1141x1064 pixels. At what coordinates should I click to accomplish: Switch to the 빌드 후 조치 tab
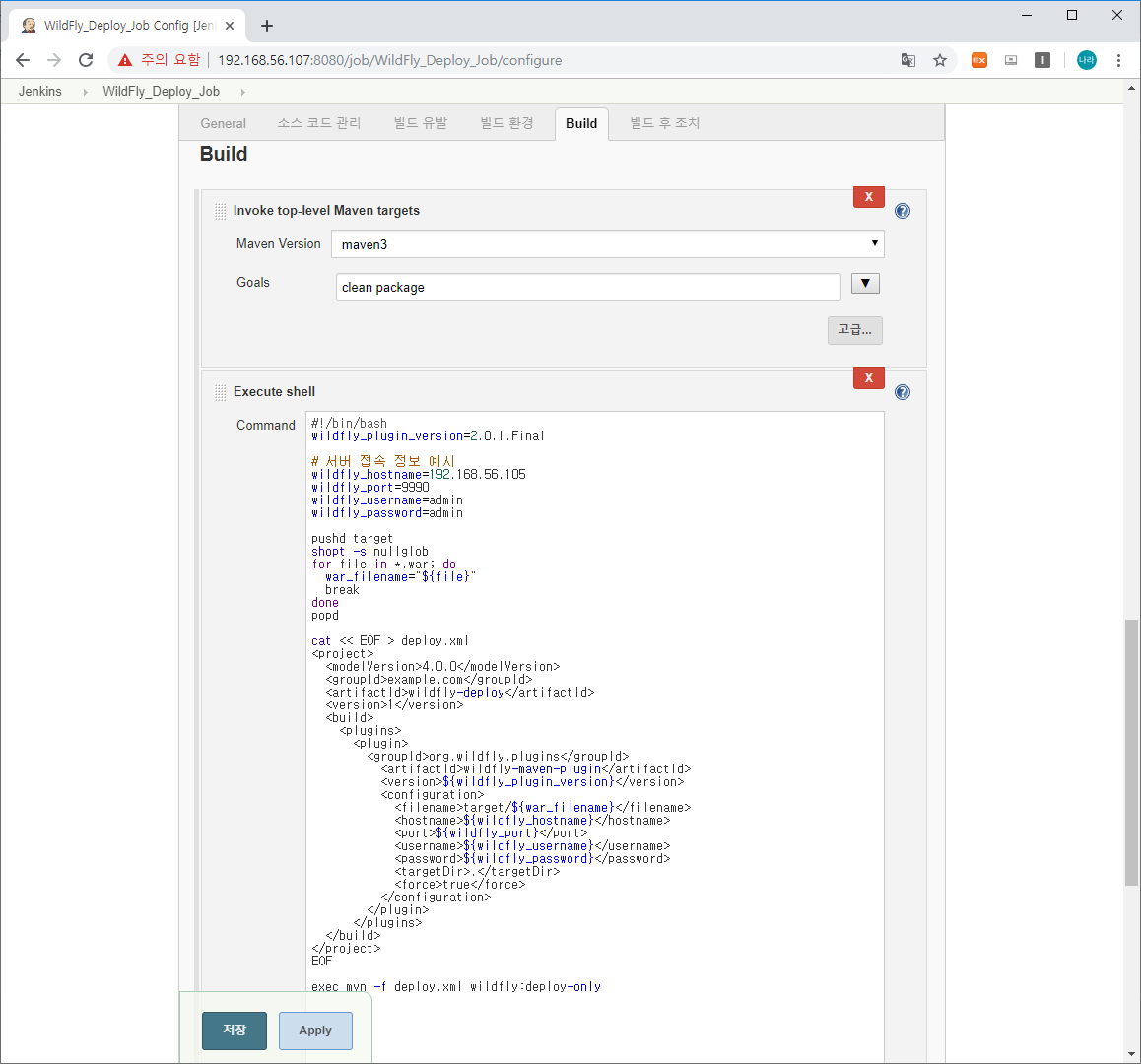664,124
